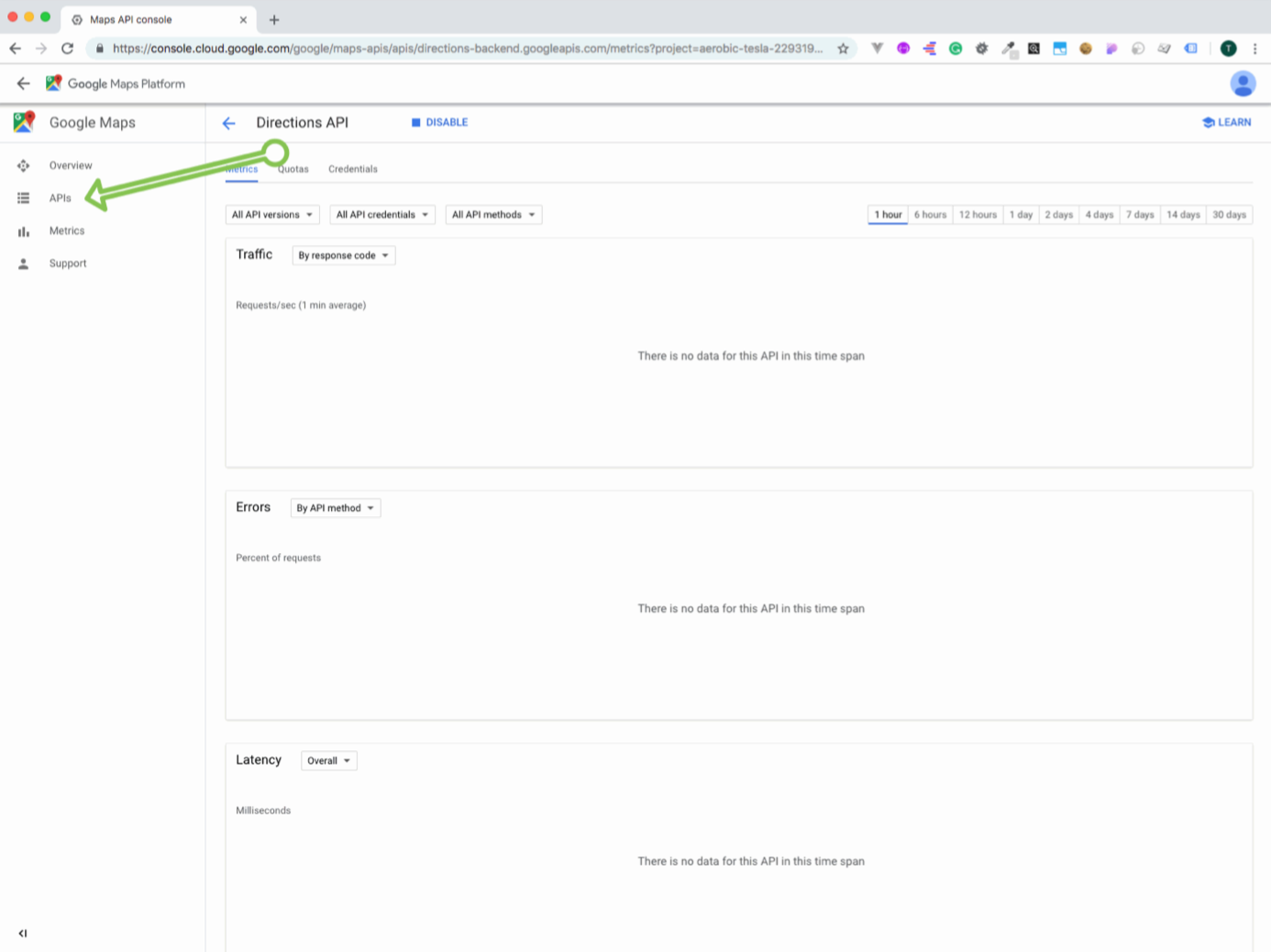
Task: Click the 'Milliseconds' label
Action: coord(263,811)
